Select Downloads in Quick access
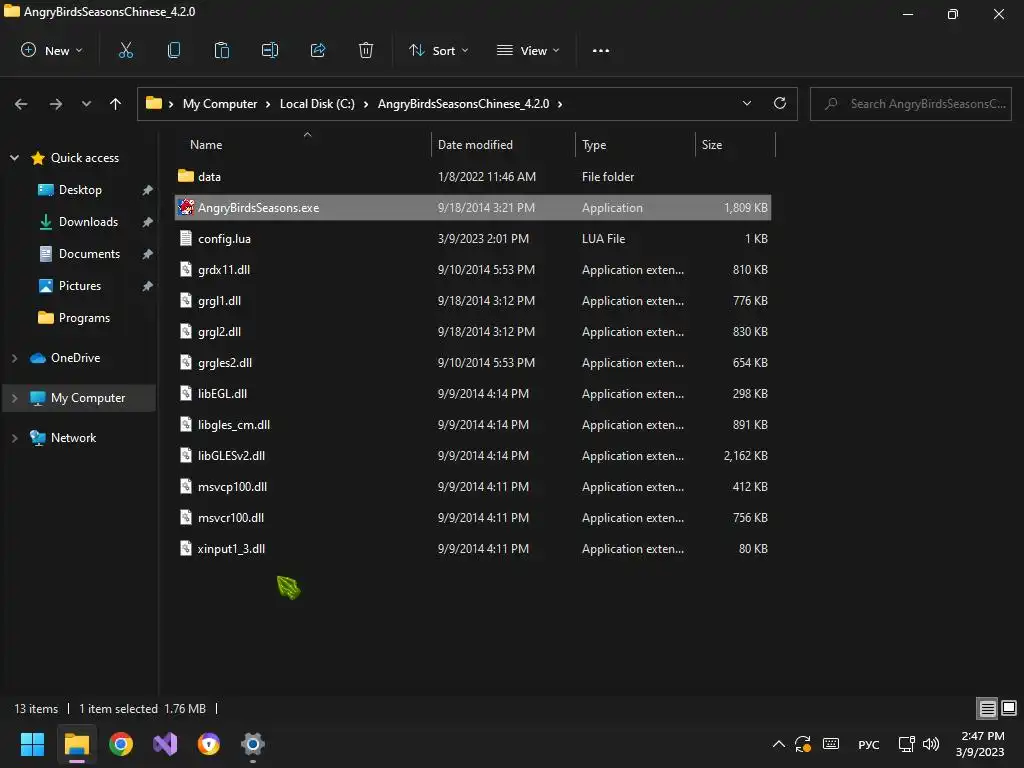Image resolution: width=1024 pixels, height=768 pixels. click(88, 221)
